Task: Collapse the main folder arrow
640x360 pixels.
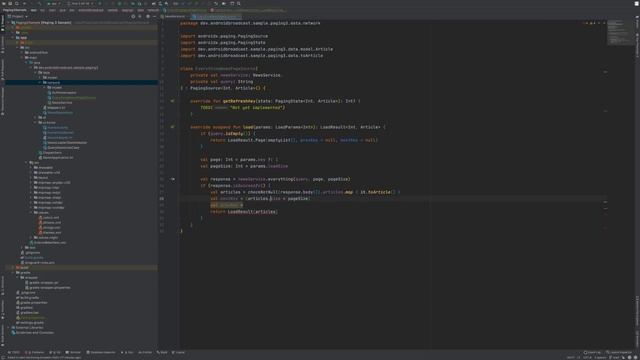Action: pos(22,58)
